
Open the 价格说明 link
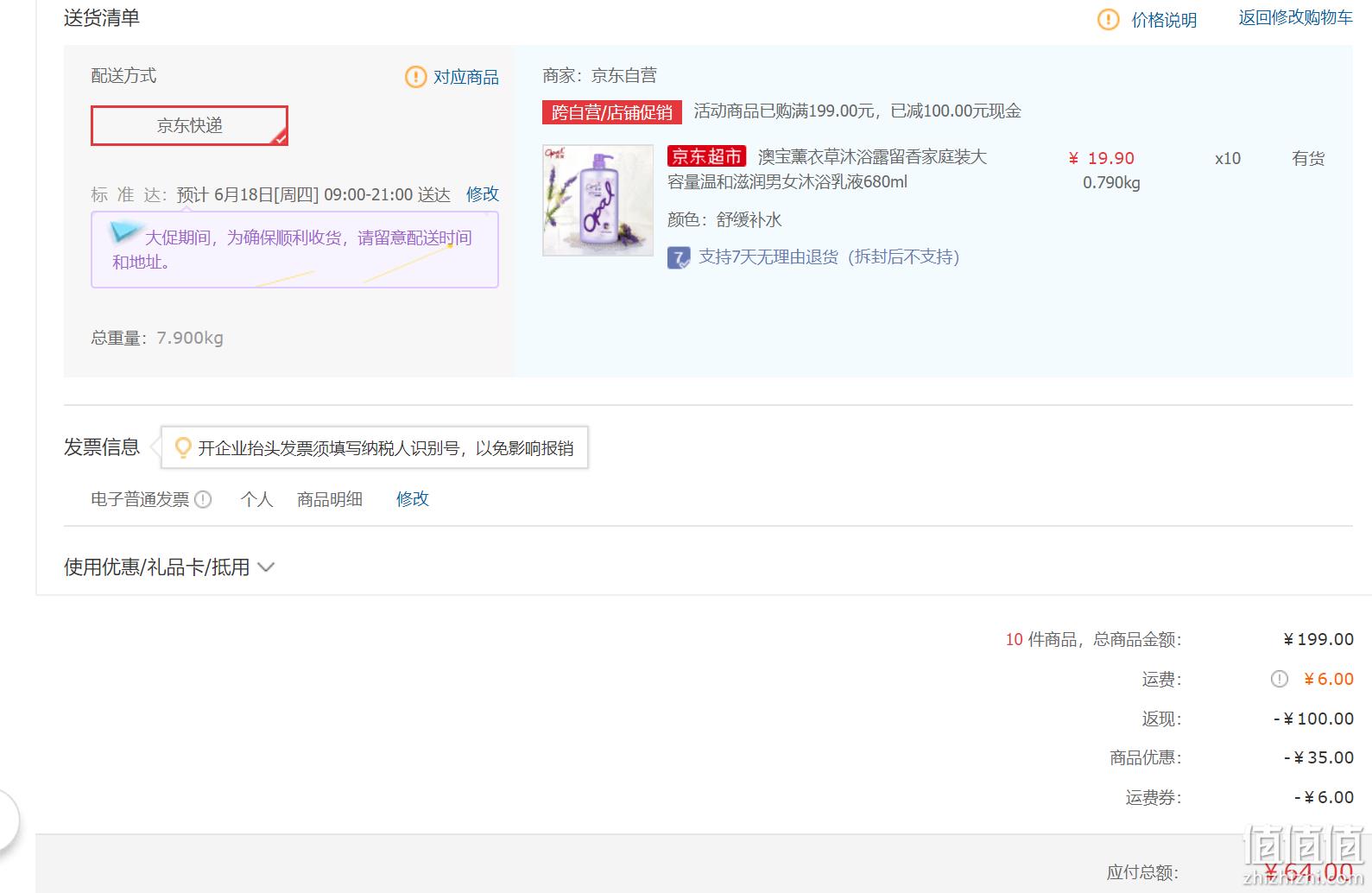tap(1164, 20)
